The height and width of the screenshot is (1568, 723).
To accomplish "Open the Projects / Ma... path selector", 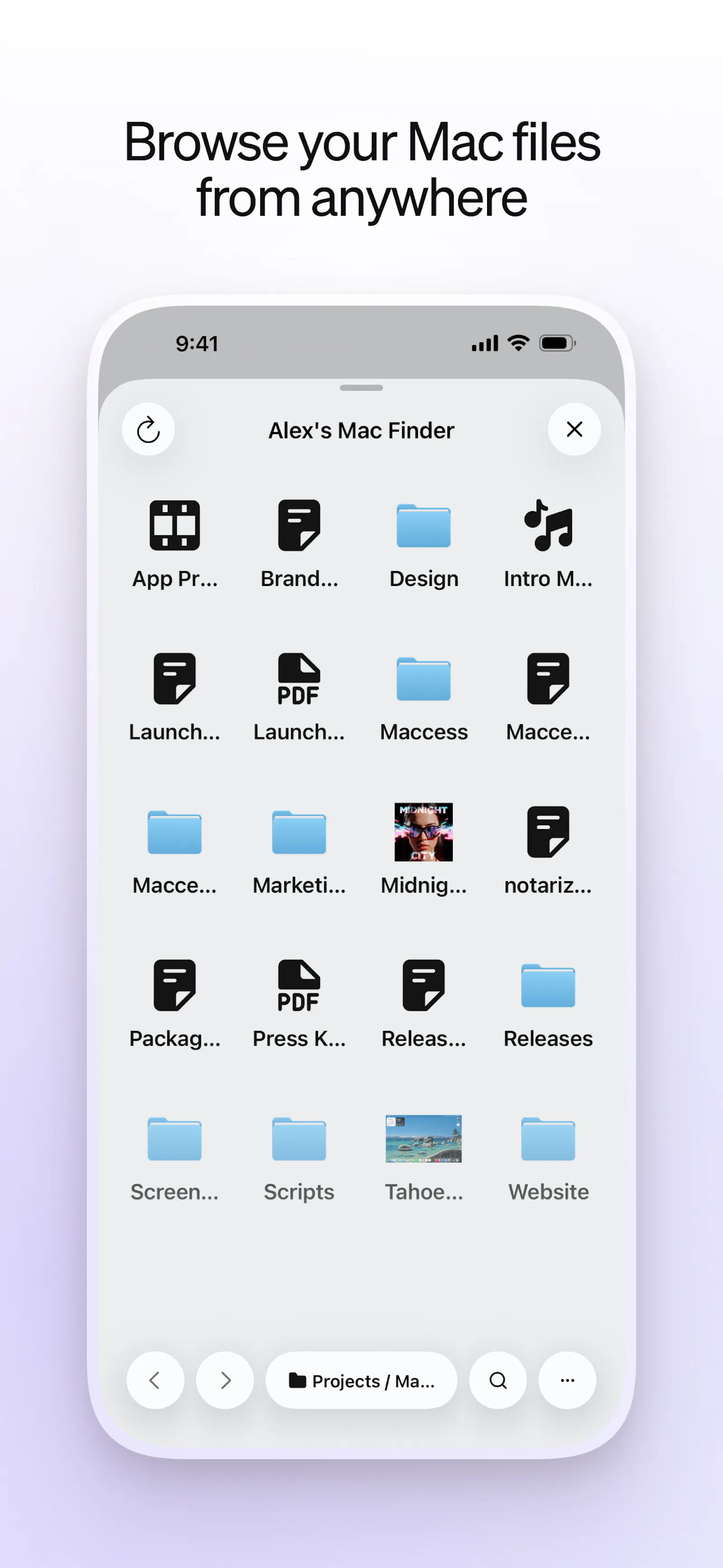I will 361,1380.
